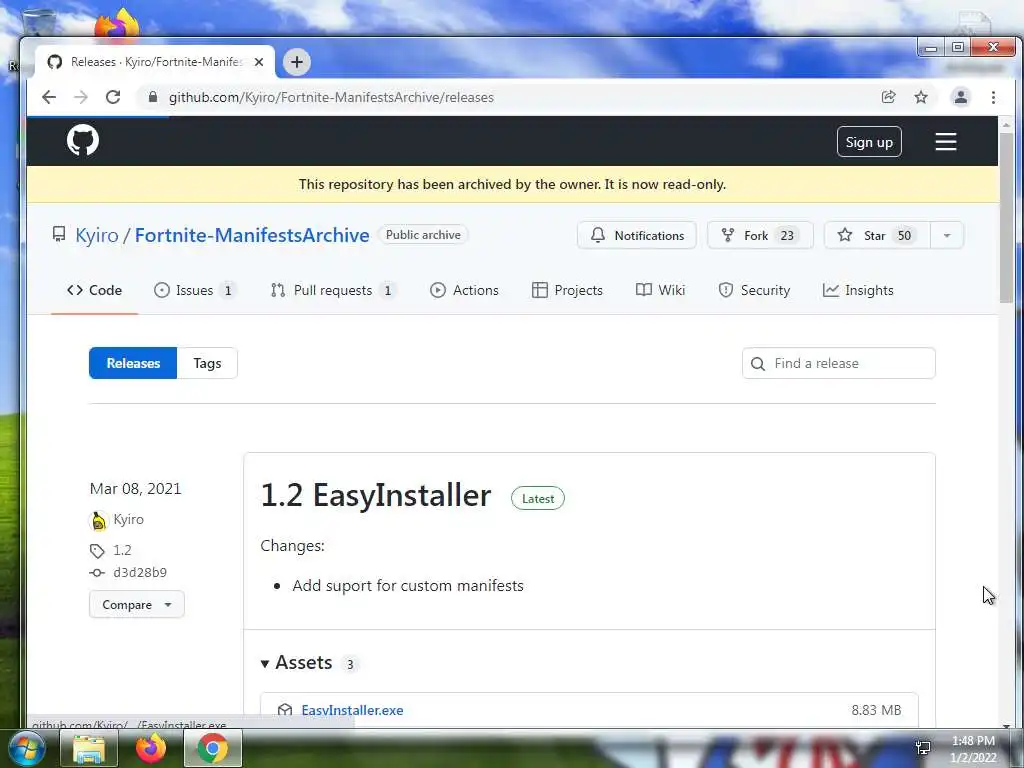Click package icon beside EasyInstaller.exe
The width and height of the screenshot is (1024, 768).
tap(285, 710)
